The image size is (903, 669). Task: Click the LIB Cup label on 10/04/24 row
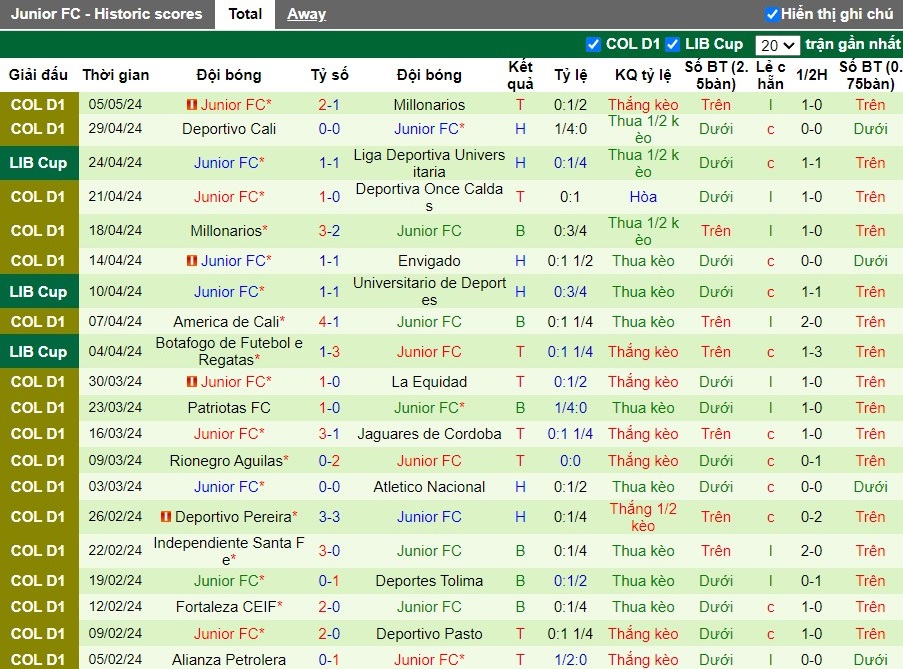(x=38, y=291)
